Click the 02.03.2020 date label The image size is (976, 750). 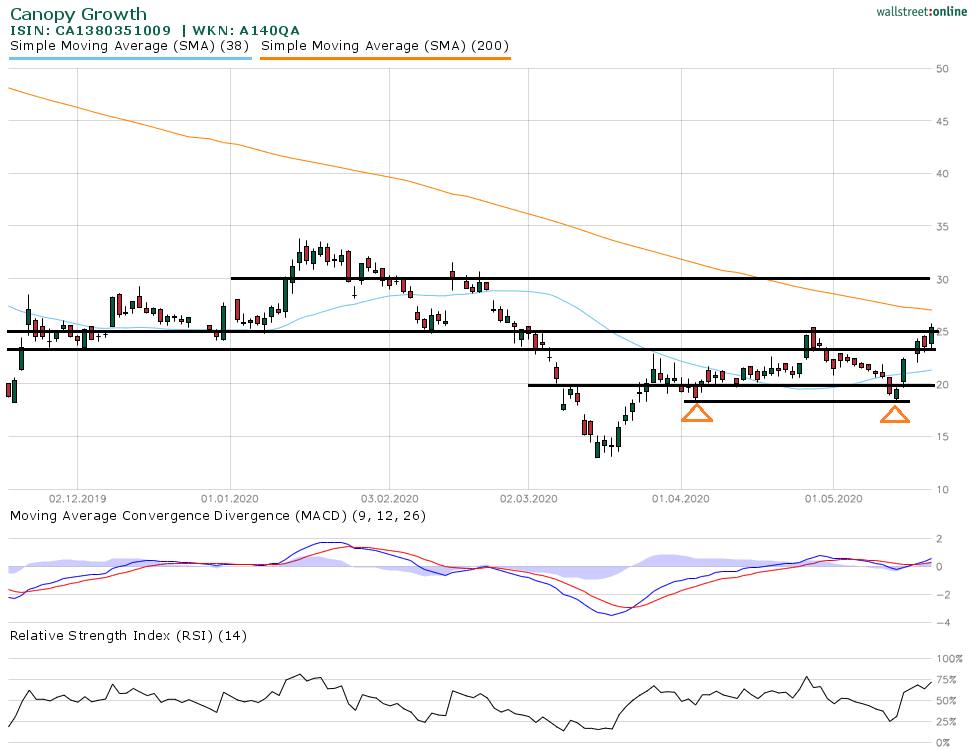[x=528, y=499]
